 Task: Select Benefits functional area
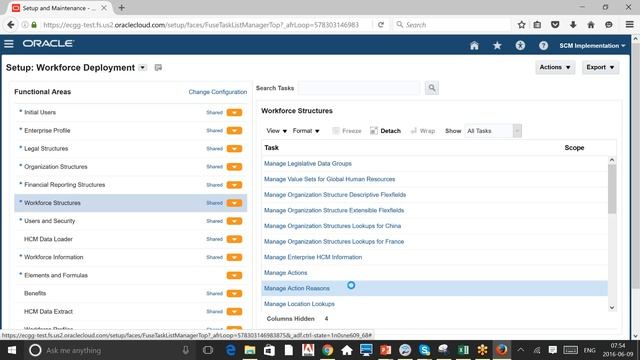pyautogui.click(x=35, y=293)
